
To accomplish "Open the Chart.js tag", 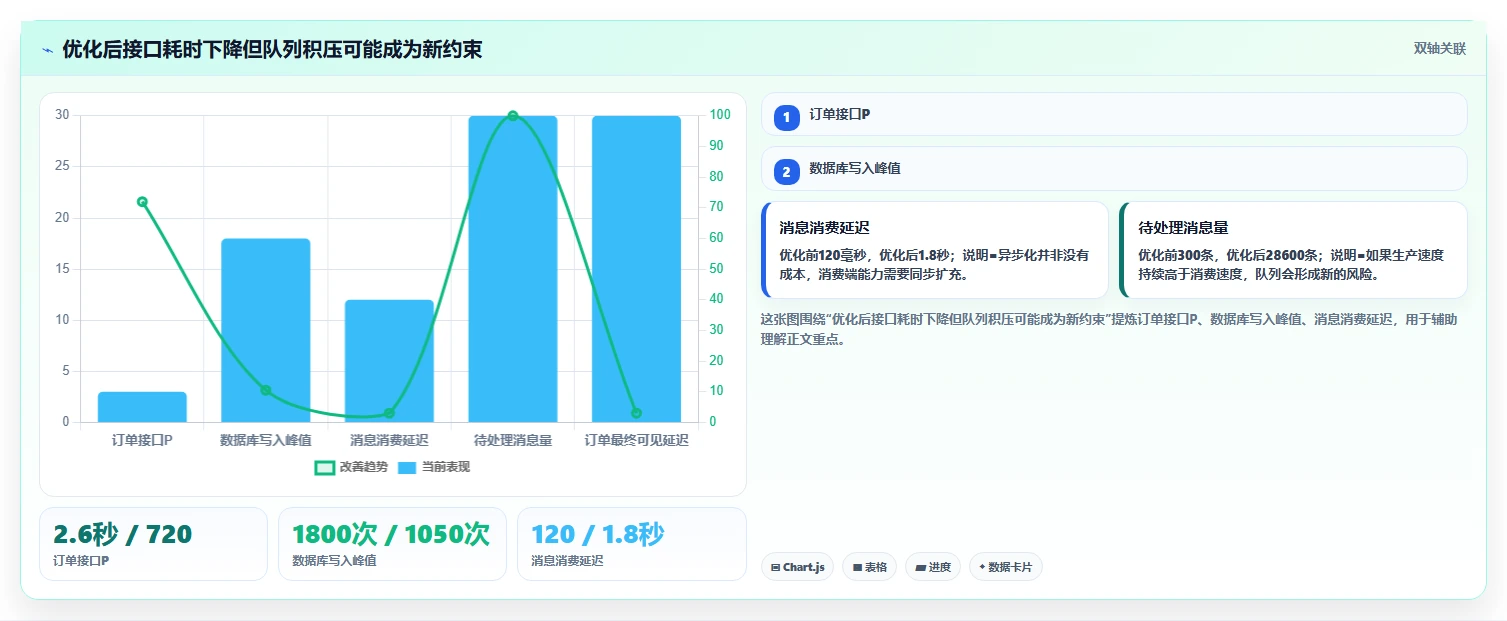I will tap(797, 567).
